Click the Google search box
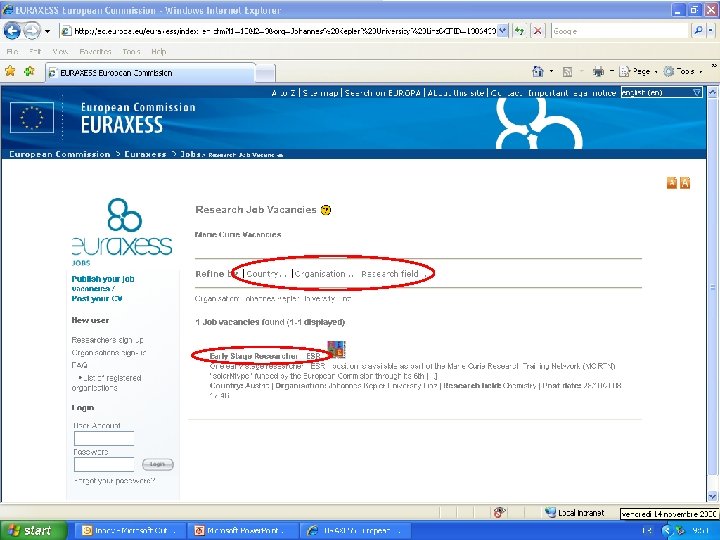The height and width of the screenshot is (540, 720). coord(620,31)
